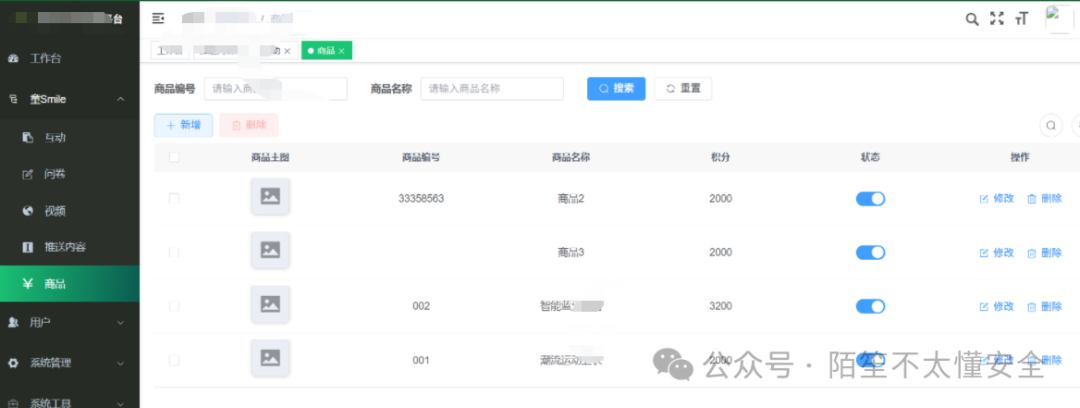Expand the 用户 sidebar menu
Screen dimensions: 1080x408
[x=70, y=322]
